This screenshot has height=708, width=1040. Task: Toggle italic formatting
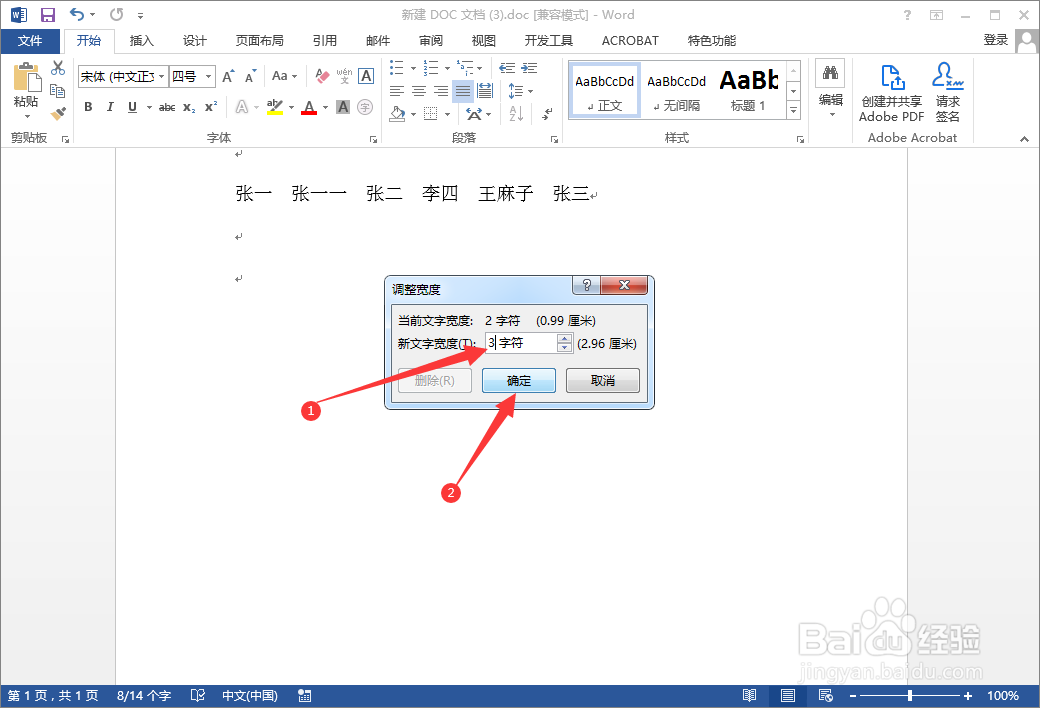[x=110, y=107]
